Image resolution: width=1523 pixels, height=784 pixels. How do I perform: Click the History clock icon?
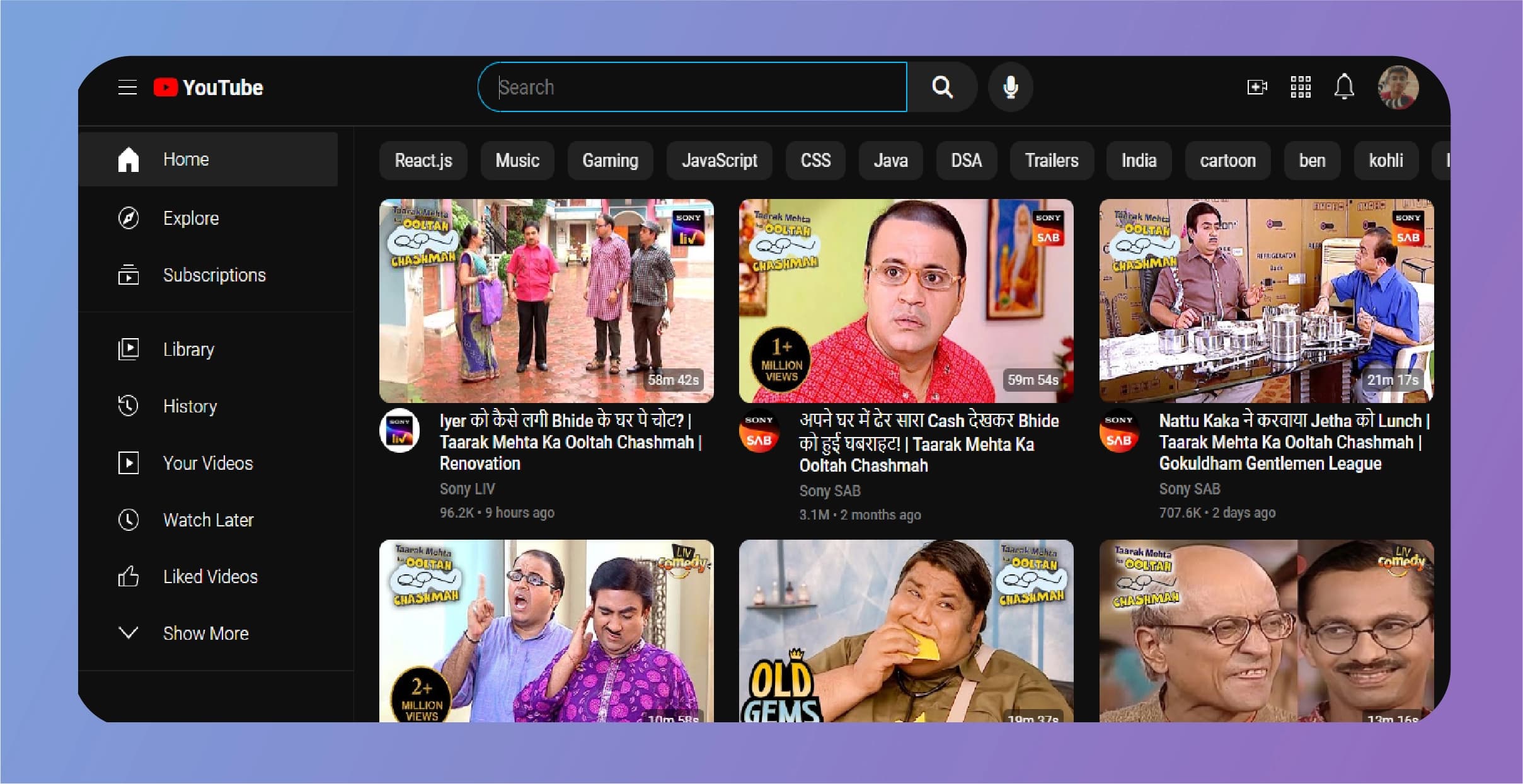tap(128, 406)
